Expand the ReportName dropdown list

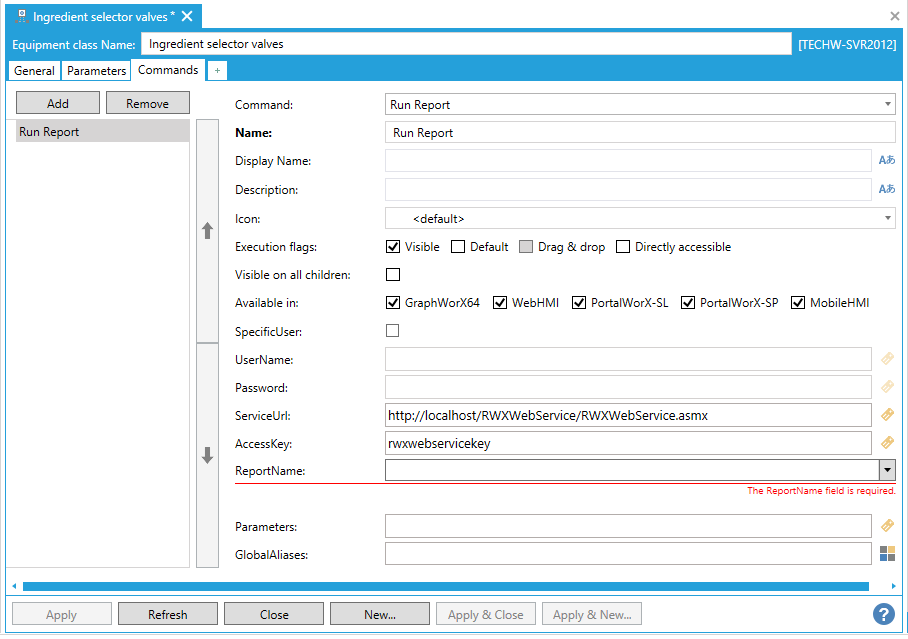tap(886, 470)
